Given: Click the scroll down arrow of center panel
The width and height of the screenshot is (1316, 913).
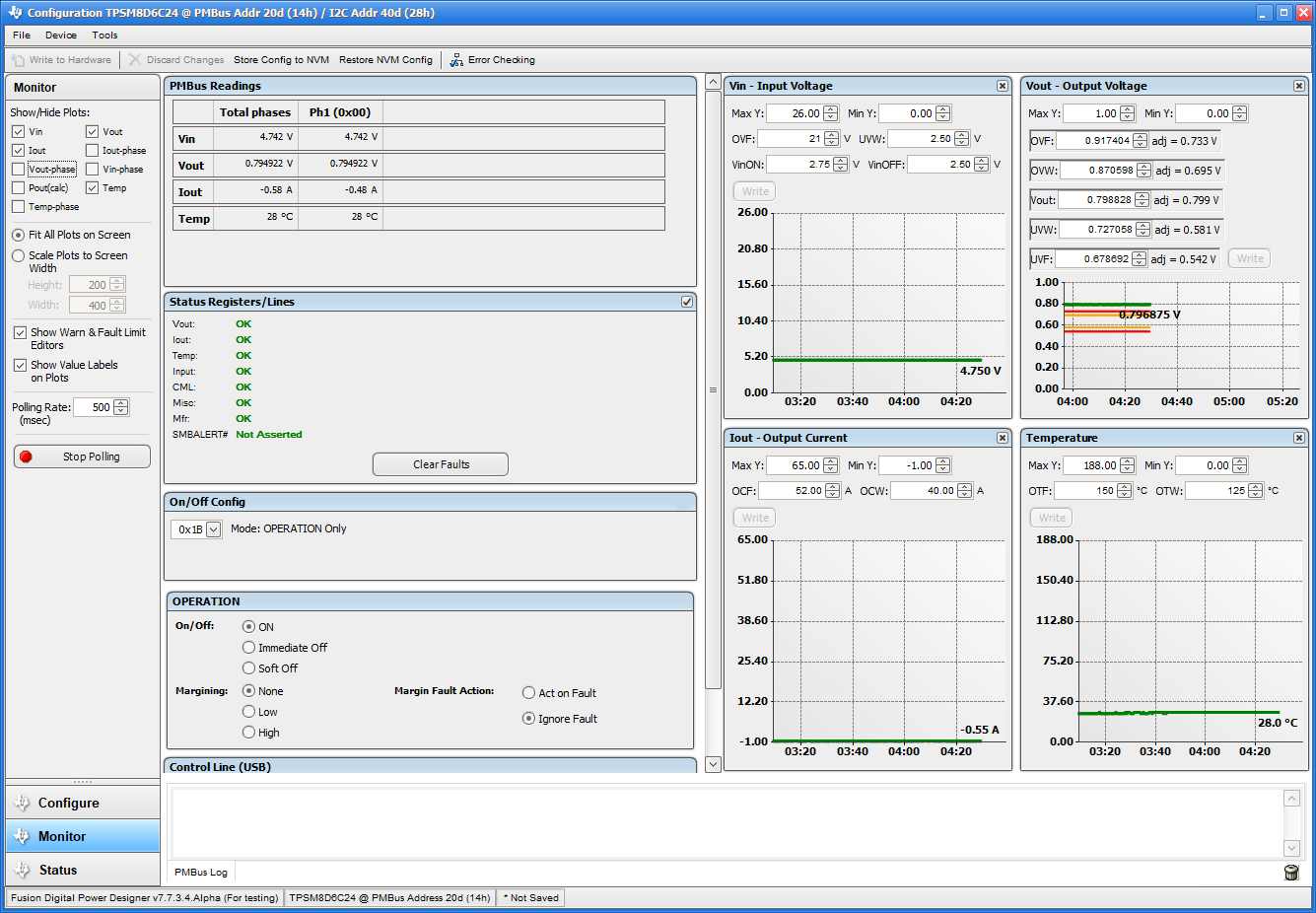Looking at the screenshot, I should click(714, 764).
